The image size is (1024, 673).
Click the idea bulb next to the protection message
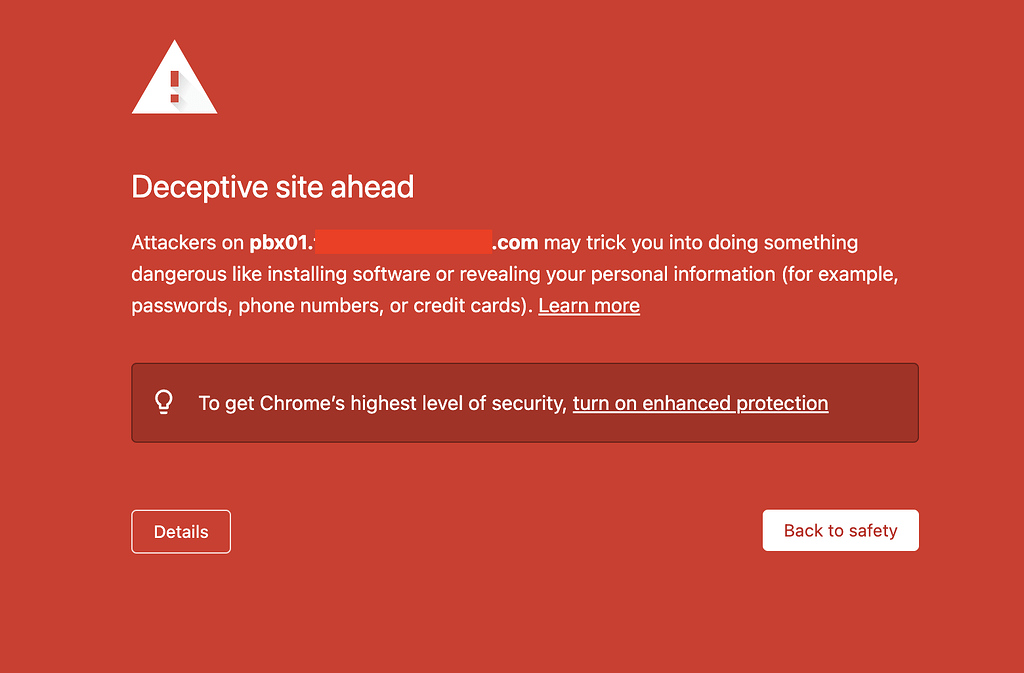163,402
